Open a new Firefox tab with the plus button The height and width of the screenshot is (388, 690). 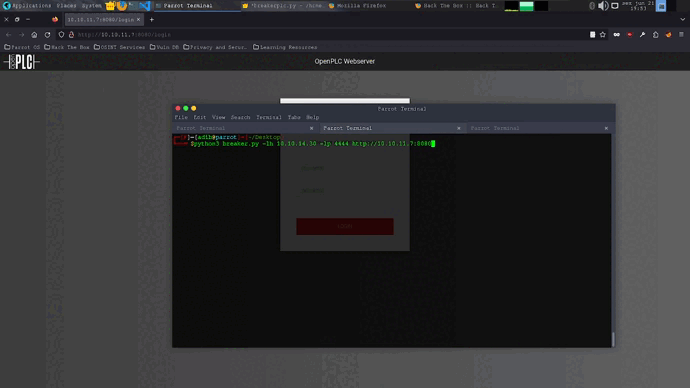click(151, 19)
